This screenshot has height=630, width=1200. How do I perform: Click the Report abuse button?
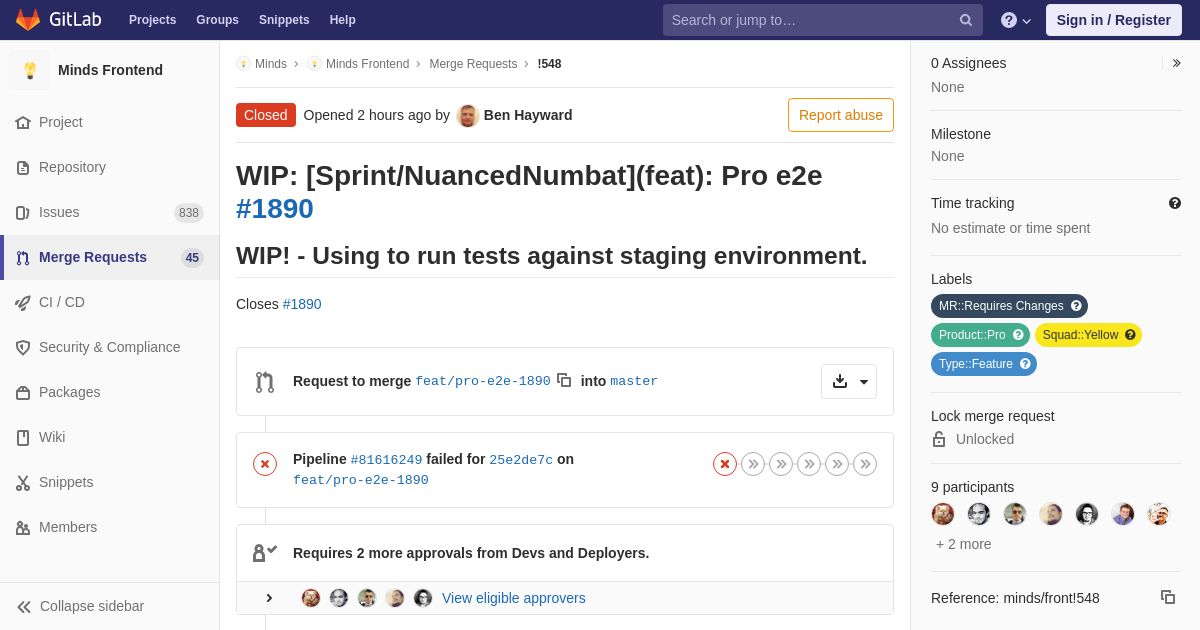841,115
